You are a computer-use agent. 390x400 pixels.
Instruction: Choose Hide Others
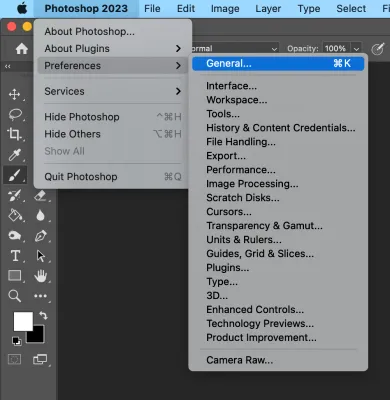[x=112, y=134]
